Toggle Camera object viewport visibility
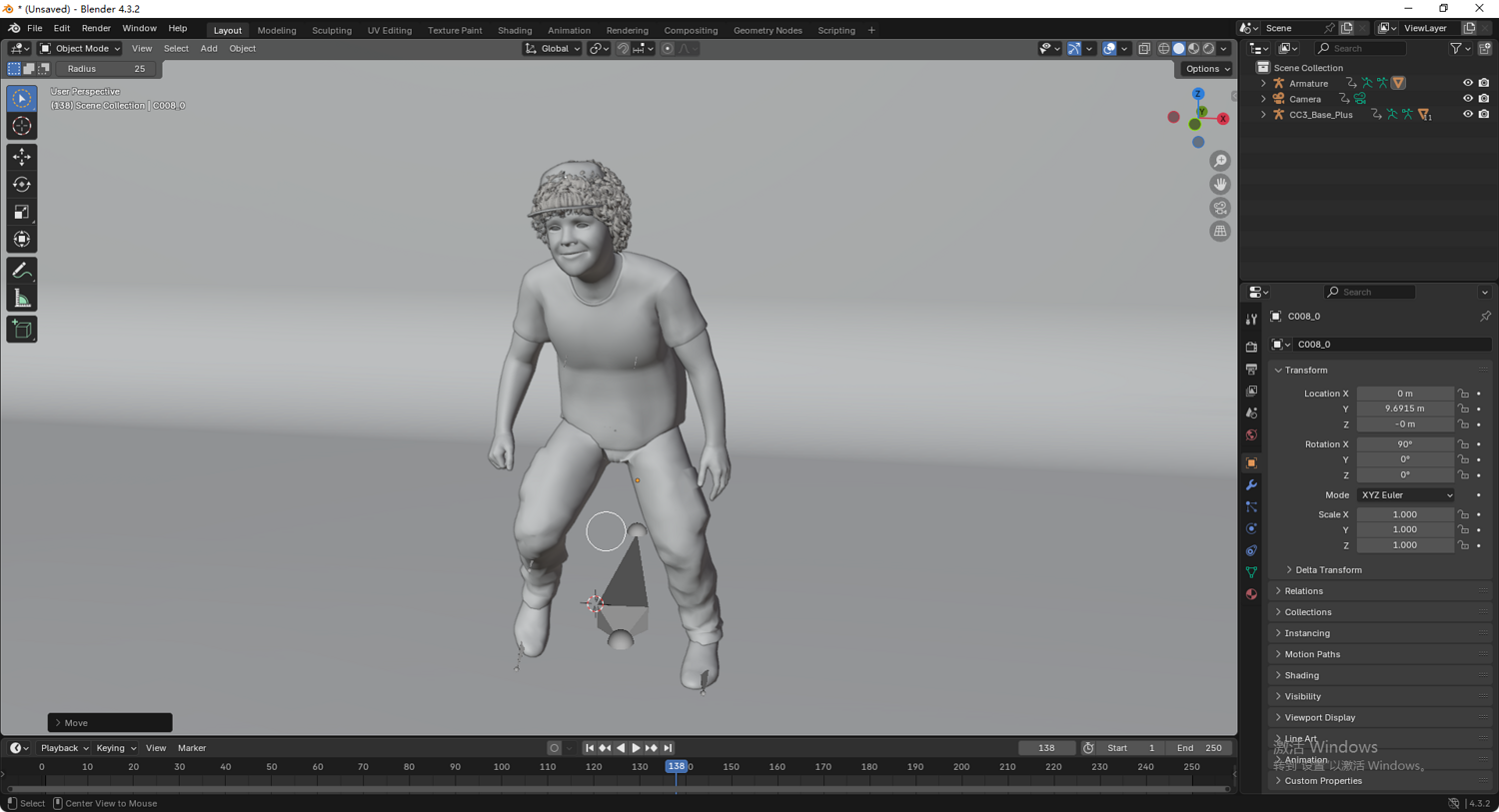 (x=1468, y=99)
